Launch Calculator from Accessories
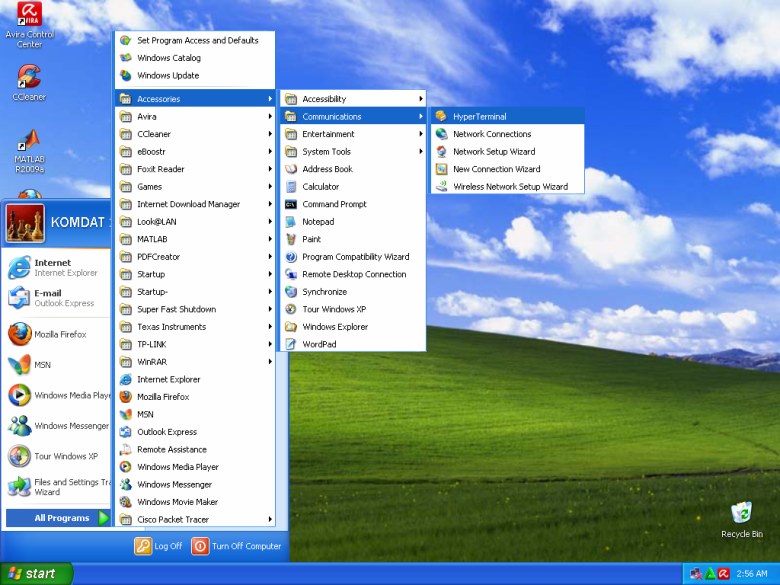The image size is (780, 585). coord(353,187)
